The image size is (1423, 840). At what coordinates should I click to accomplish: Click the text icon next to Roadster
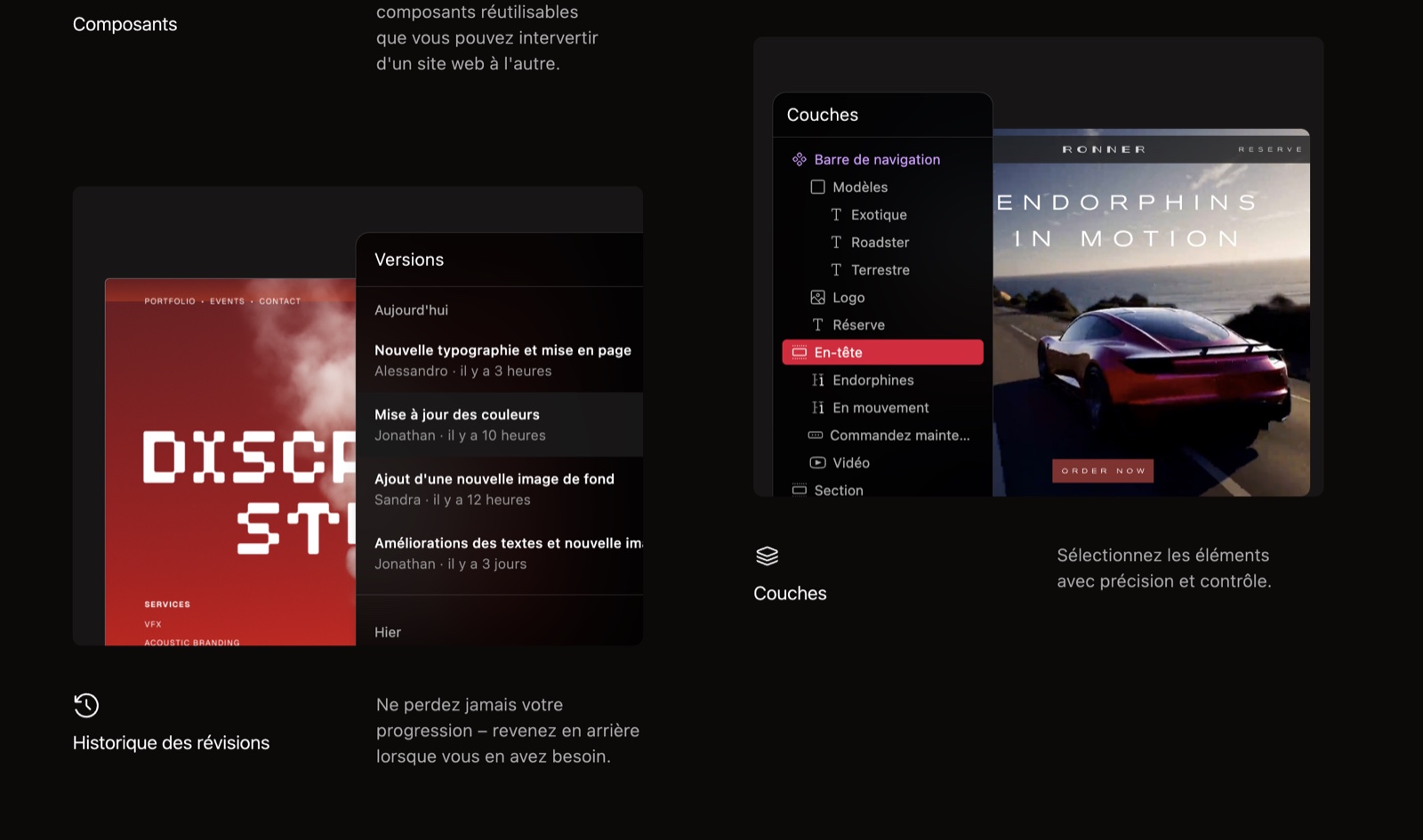click(836, 242)
